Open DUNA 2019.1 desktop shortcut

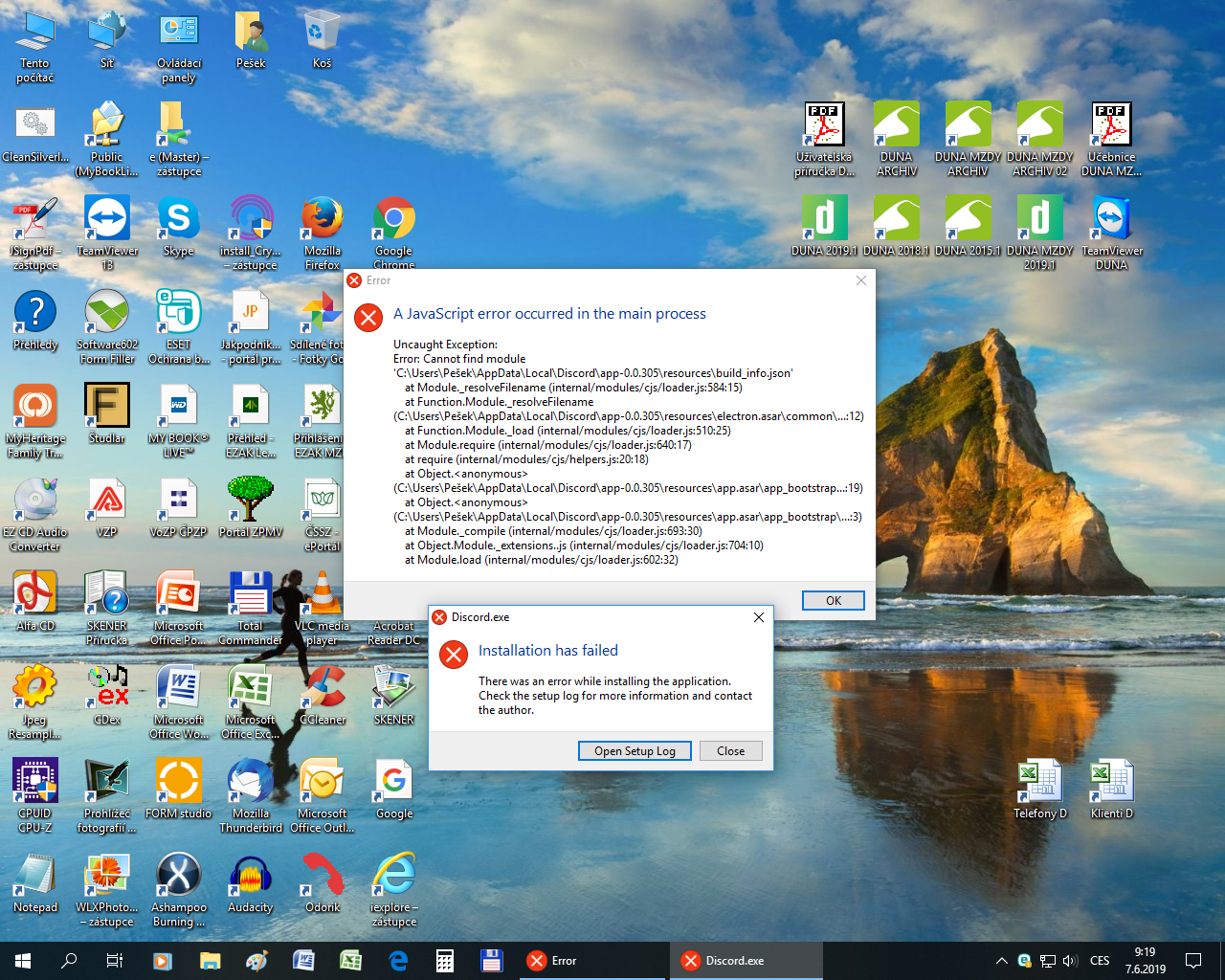tap(824, 220)
